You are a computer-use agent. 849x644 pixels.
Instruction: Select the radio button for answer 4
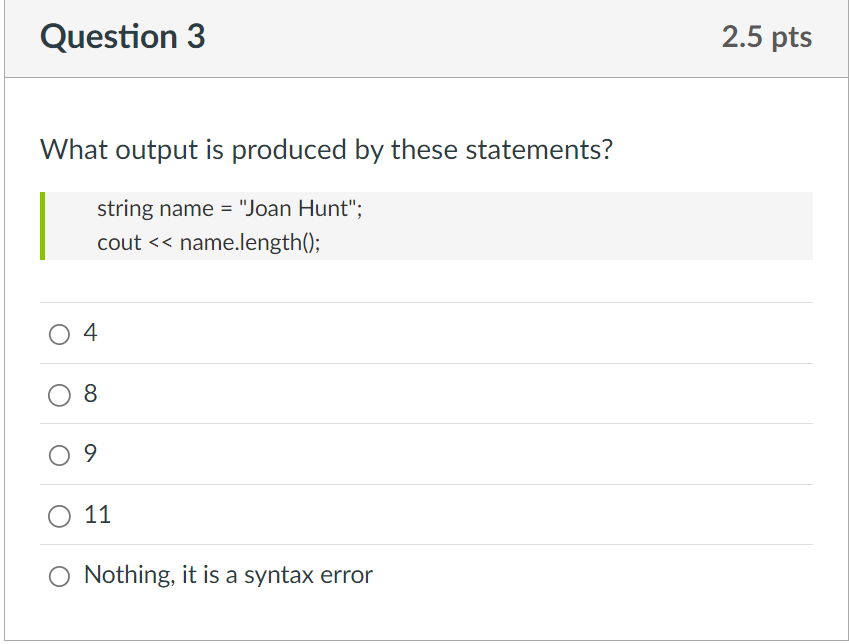click(x=59, y=334)
